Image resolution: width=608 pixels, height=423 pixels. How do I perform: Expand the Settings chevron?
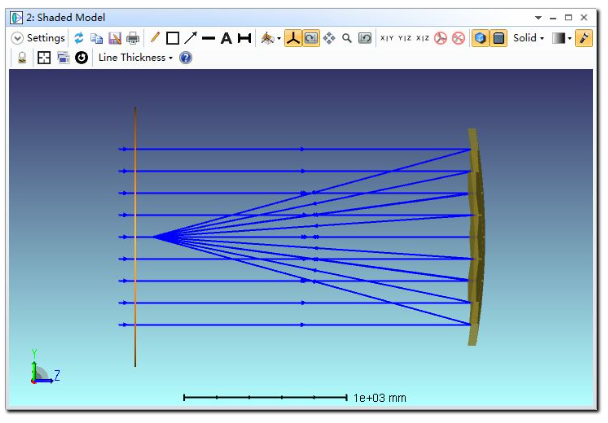[x=18, y=38]
